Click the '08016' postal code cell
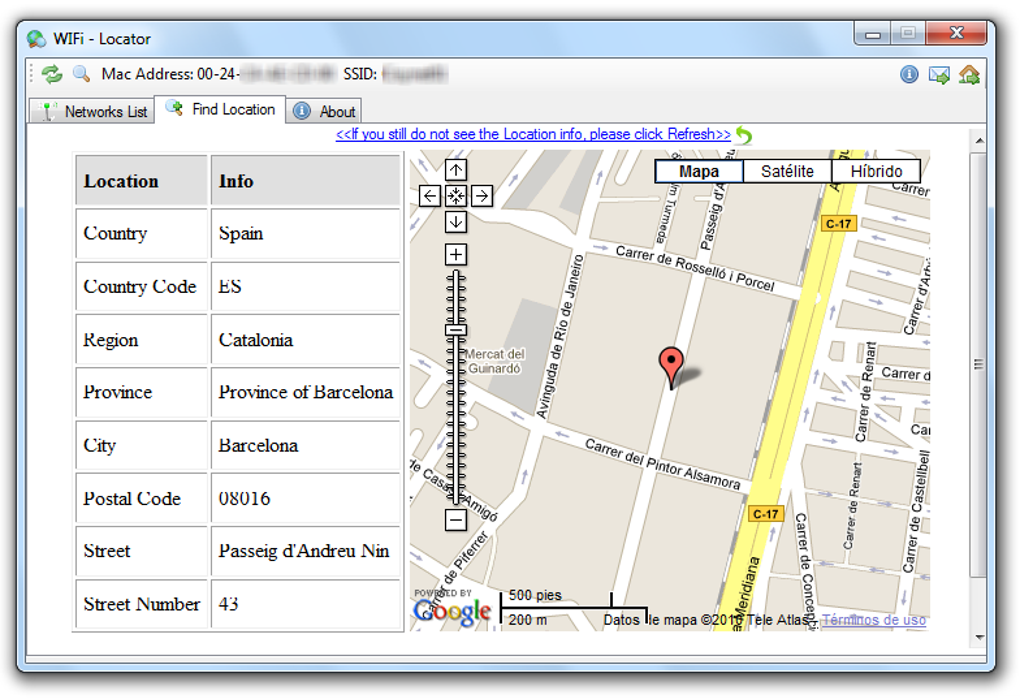1020x699 pixels. (x=305, y=499)
